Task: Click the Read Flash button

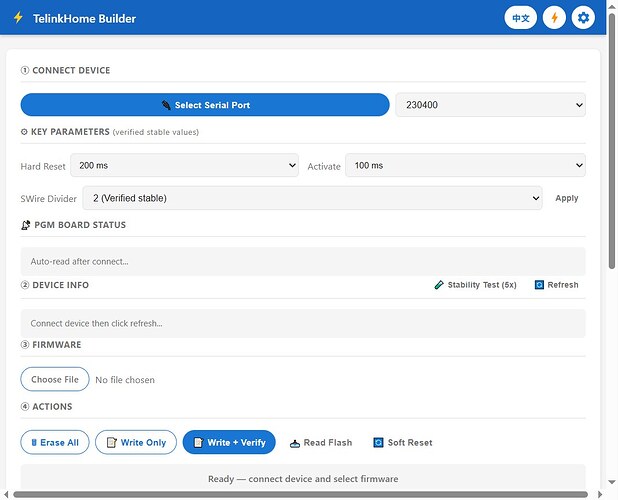Action: point(321,443)
